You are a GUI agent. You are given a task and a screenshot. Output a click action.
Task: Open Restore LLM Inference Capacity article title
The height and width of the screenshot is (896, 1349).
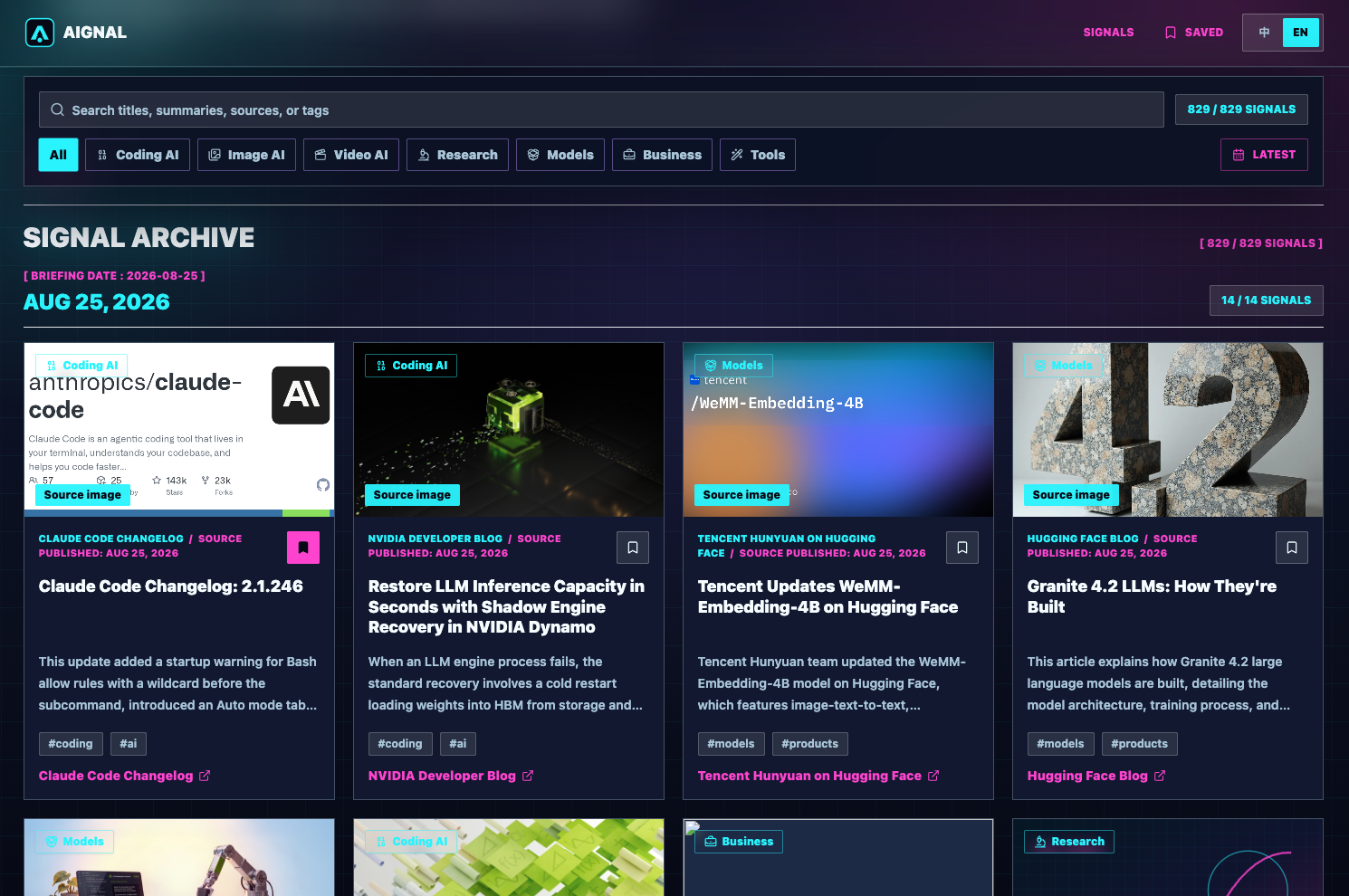507,606
